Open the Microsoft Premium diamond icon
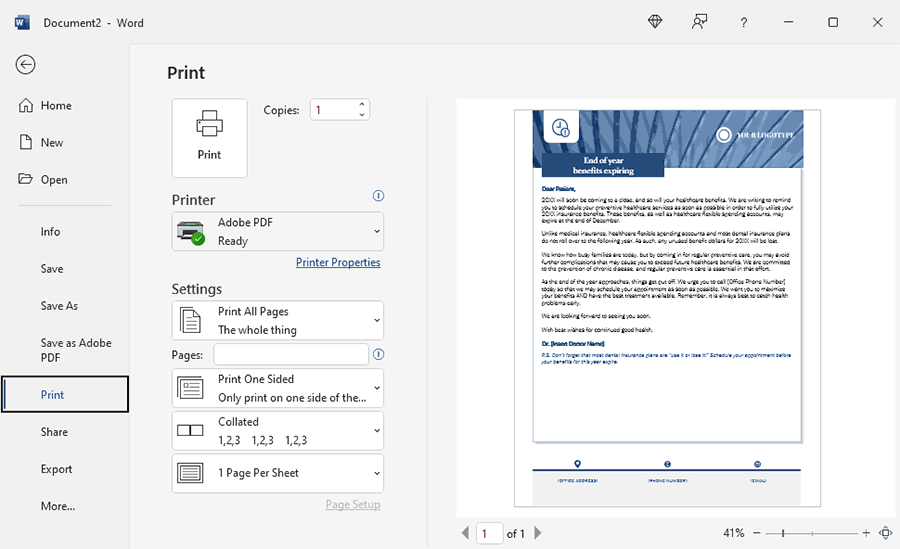This screenshot has height=549, width=900. tap(655, 22)
